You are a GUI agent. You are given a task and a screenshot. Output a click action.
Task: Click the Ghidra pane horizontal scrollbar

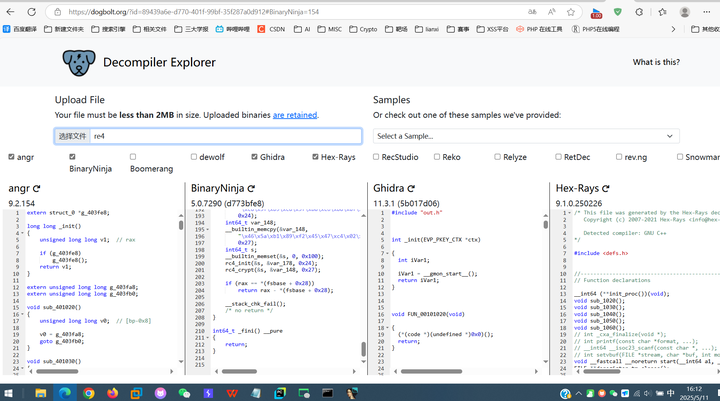coord(431,371)
